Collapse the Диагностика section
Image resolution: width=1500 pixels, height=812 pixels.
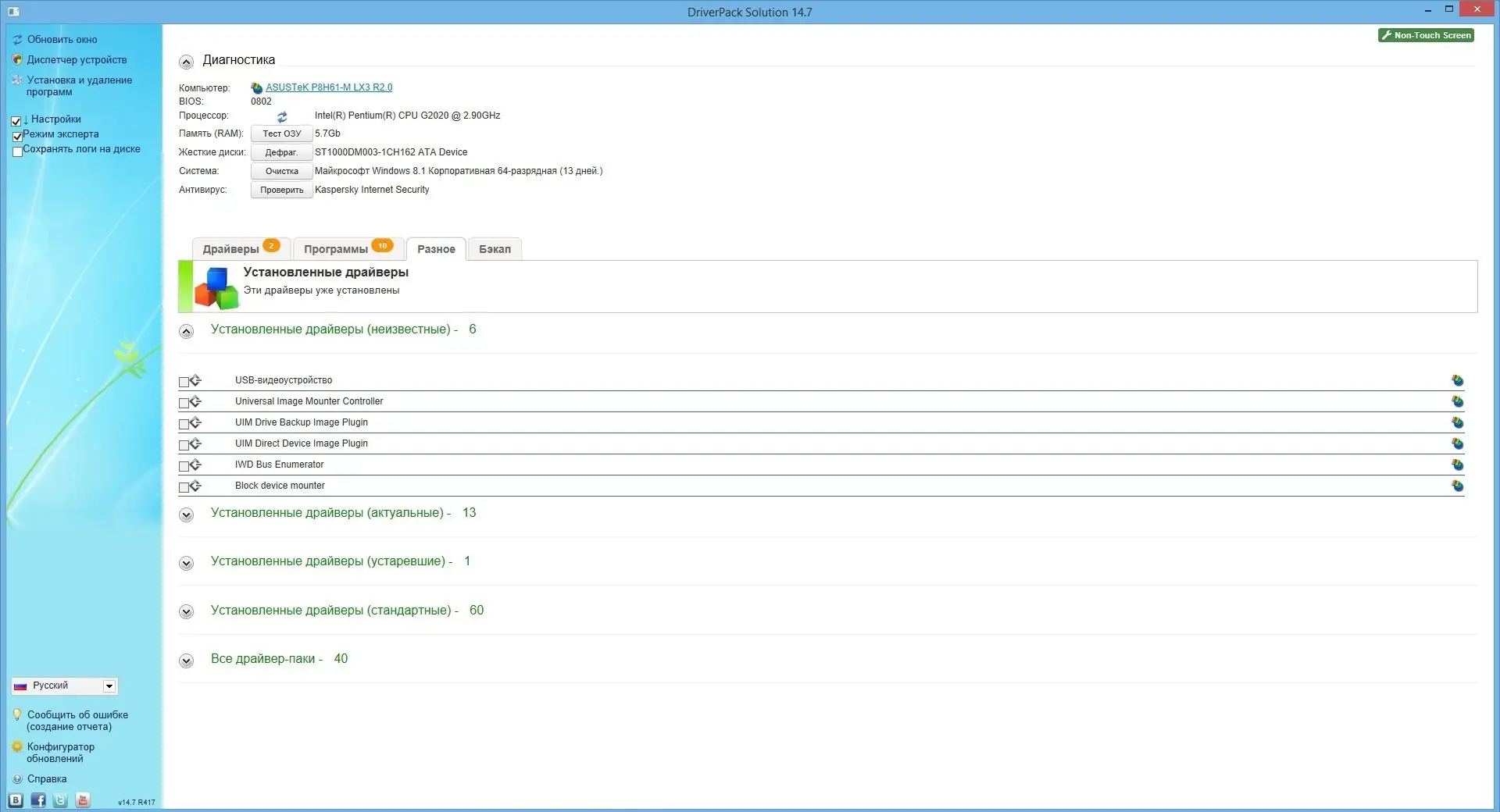point(186,62)
